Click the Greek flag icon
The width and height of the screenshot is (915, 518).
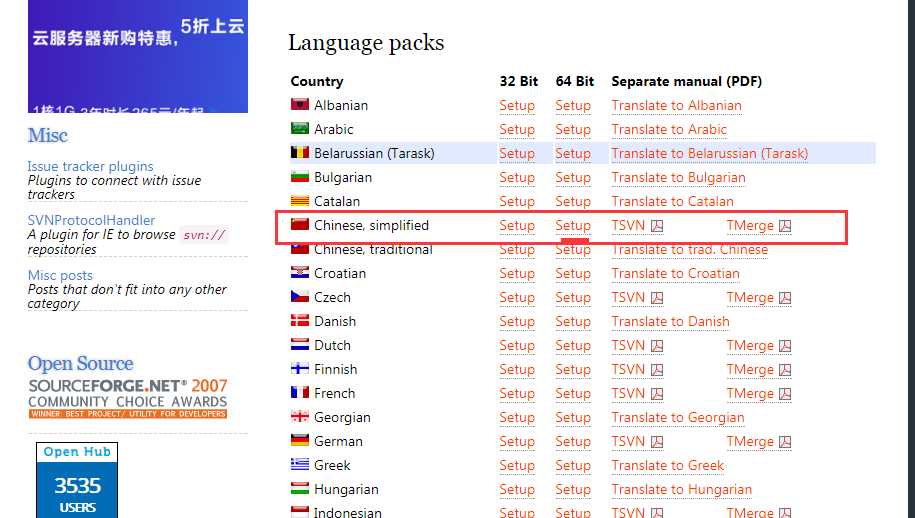(x=300, y=464)
